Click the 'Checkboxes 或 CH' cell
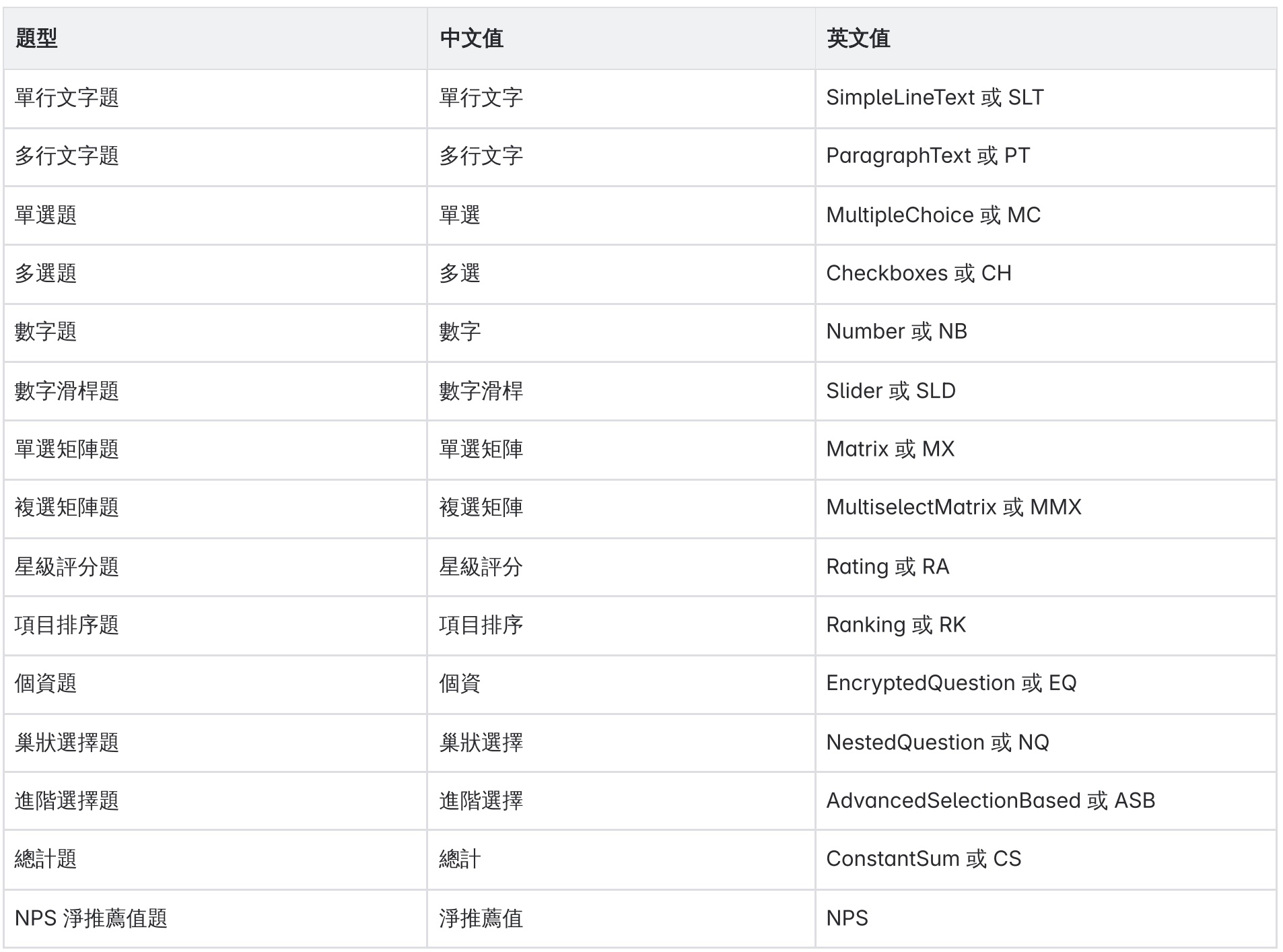This screenshot has width=1283, height=952. 918,273
